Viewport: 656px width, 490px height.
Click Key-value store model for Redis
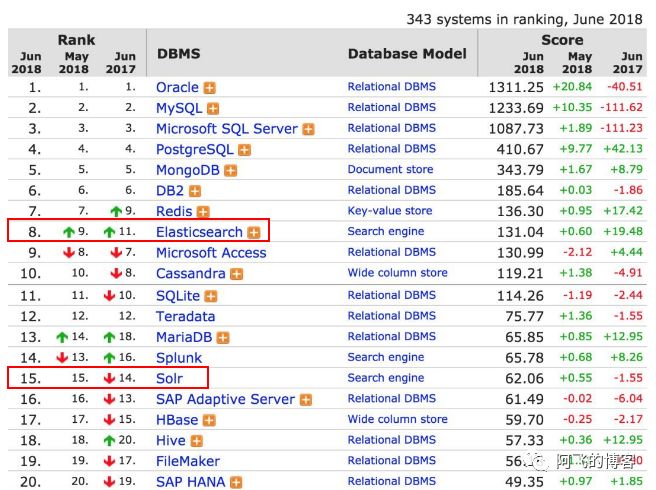click(390, 211)
